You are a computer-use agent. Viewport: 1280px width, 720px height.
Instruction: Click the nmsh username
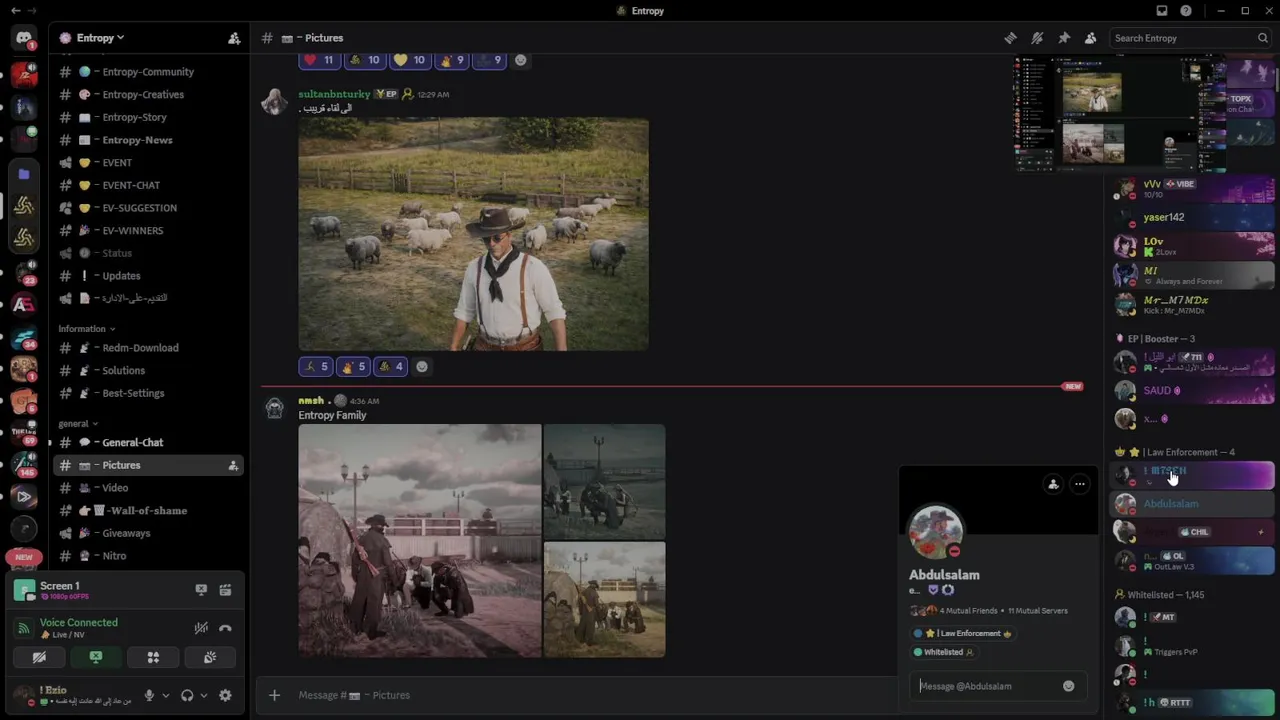(311, 401)
